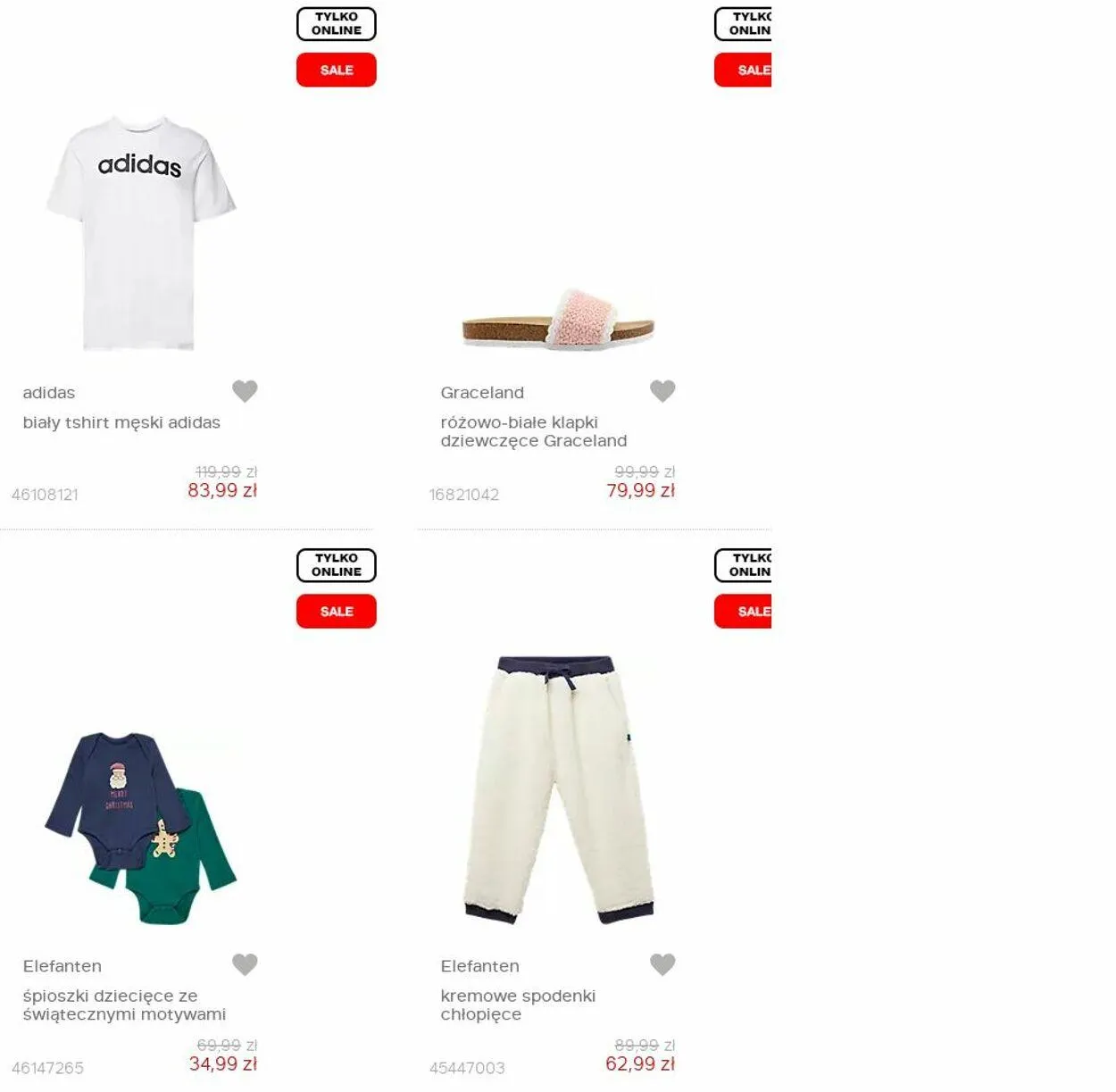Viewport: 1116px width, 1092px height.
Task: Open the pink Graceland slide sandal image
Action: tap(559, 319)
